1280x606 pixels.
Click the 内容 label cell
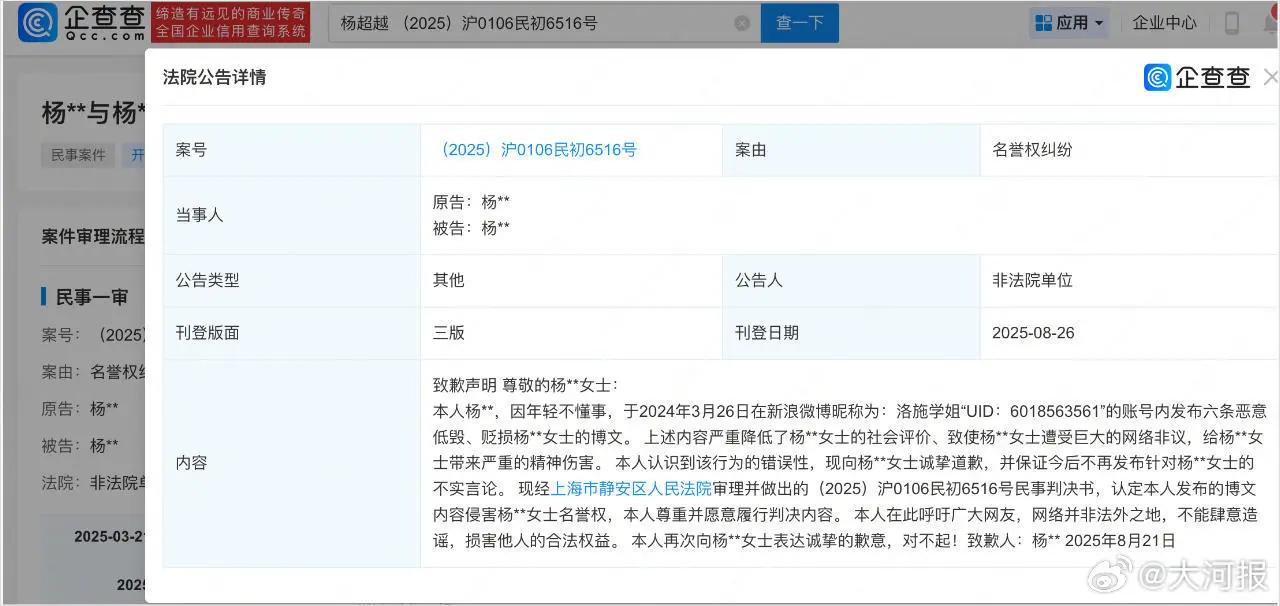click(292, 463)
